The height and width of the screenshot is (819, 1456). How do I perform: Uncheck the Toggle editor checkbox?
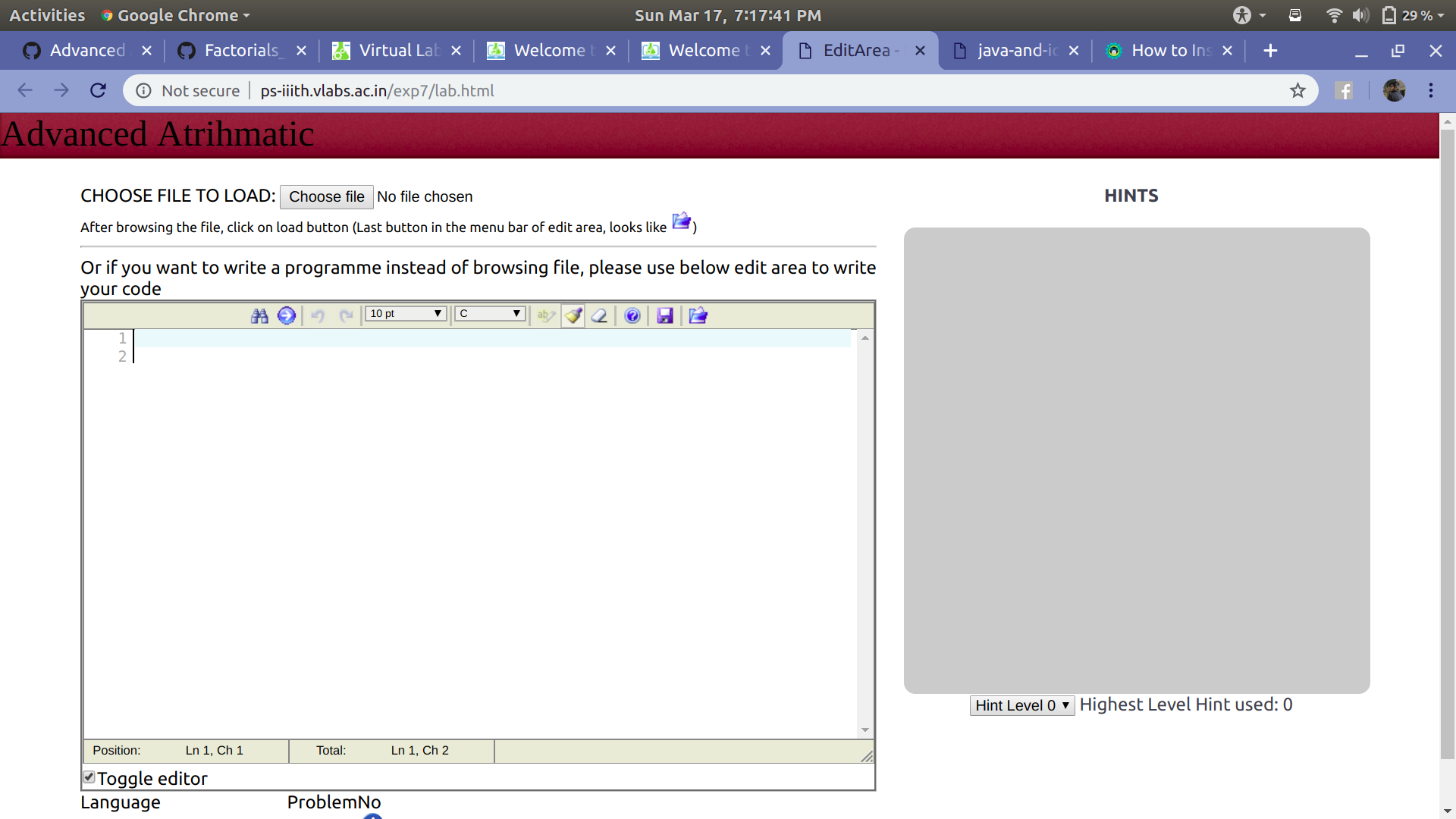tap(89, 777)
